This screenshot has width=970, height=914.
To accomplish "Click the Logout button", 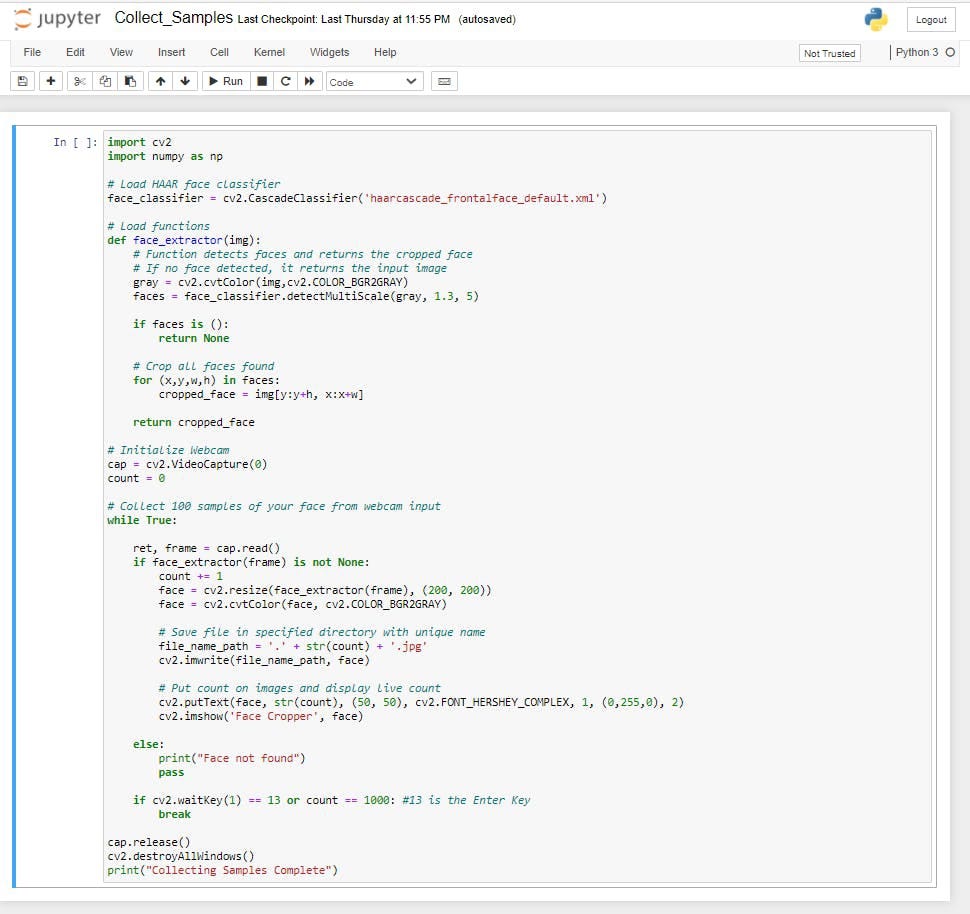I will pos(931,20).
